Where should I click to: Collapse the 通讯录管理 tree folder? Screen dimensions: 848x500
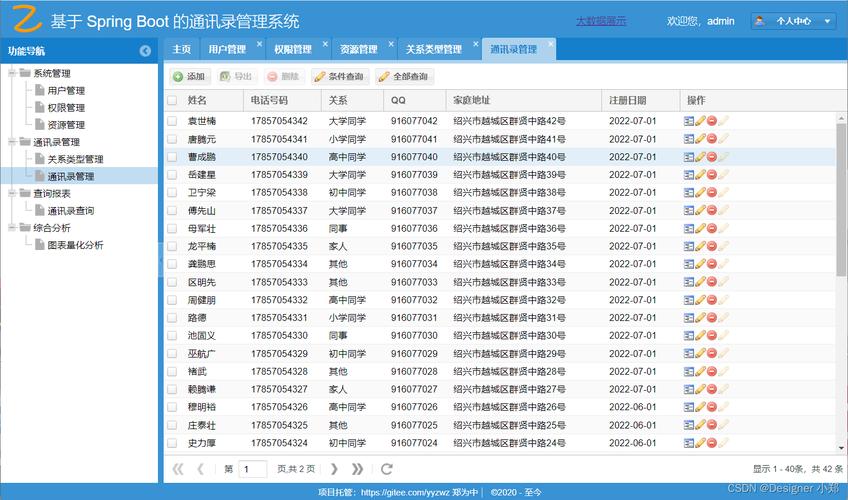tap(12, 142)
